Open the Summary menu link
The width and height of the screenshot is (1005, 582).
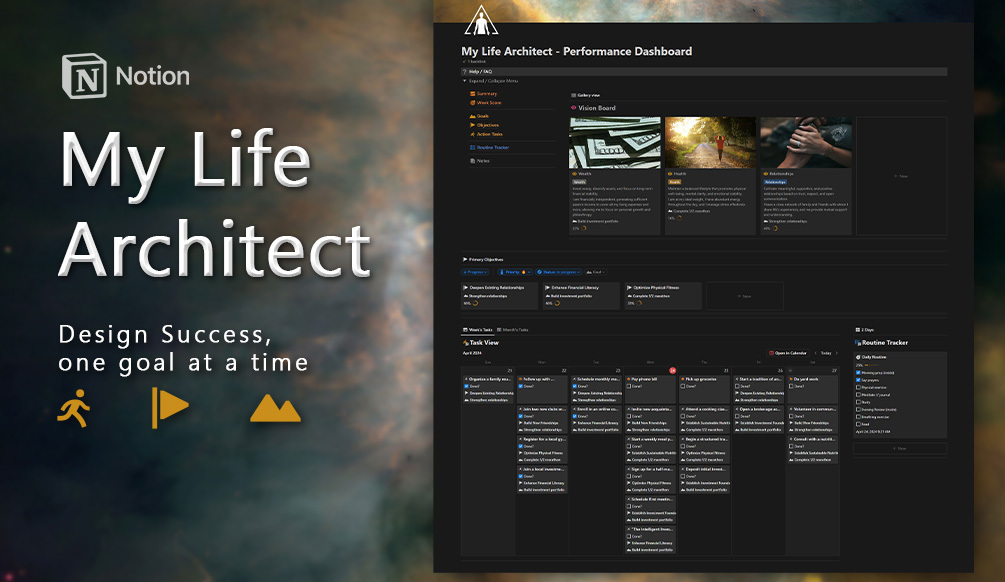(x=487, y=94)
